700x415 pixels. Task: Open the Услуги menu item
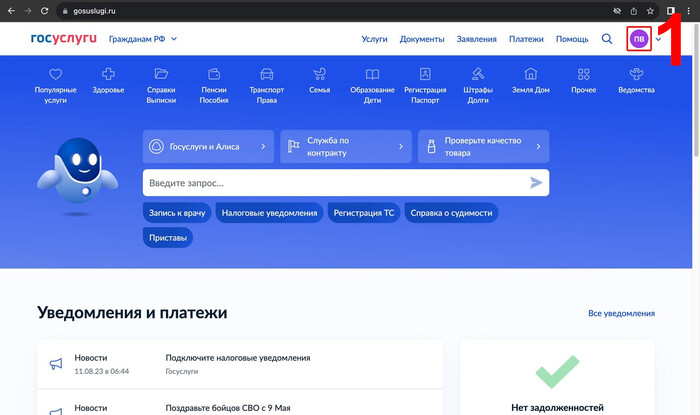(374, 39)
